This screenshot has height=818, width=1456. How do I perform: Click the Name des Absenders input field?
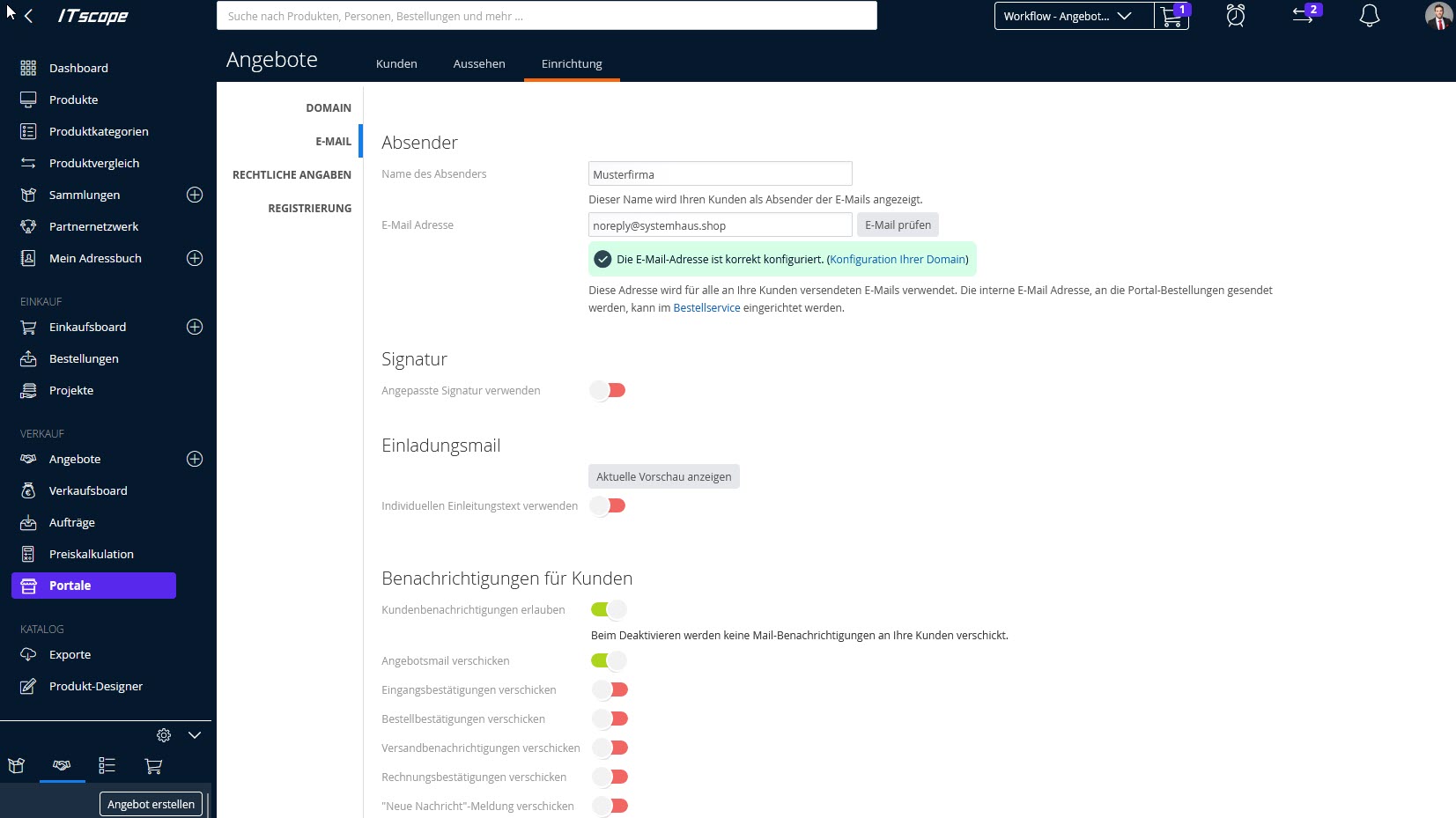point(720,174)
